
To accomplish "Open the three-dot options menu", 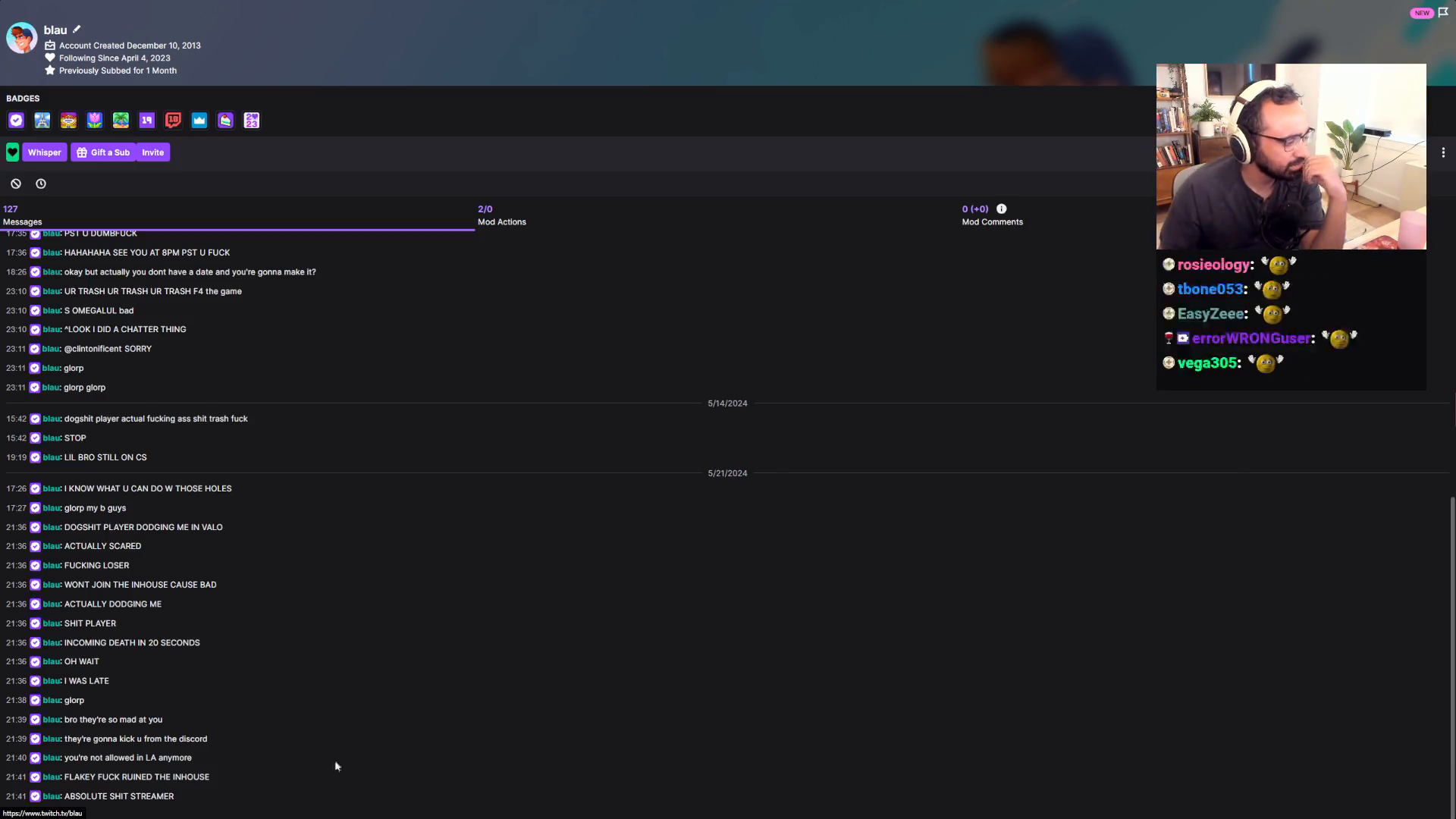I will (1444, 152).
